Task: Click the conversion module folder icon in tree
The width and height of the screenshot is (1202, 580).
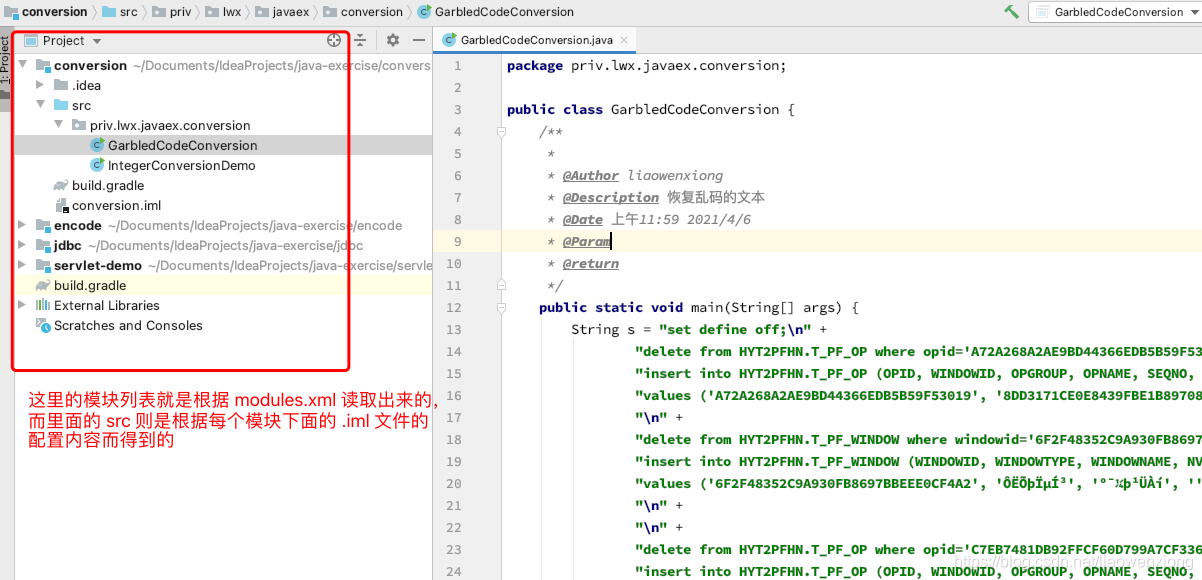Action: pyautogui.click(x=43, y=65)
